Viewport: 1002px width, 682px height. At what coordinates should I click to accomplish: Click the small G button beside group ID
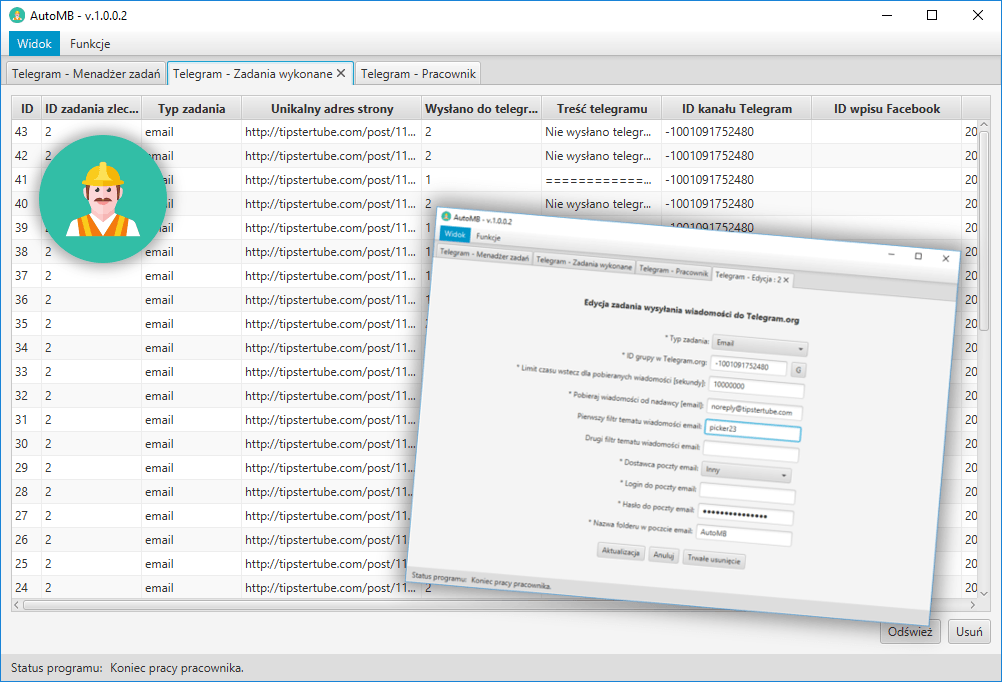tap(797, 369)
